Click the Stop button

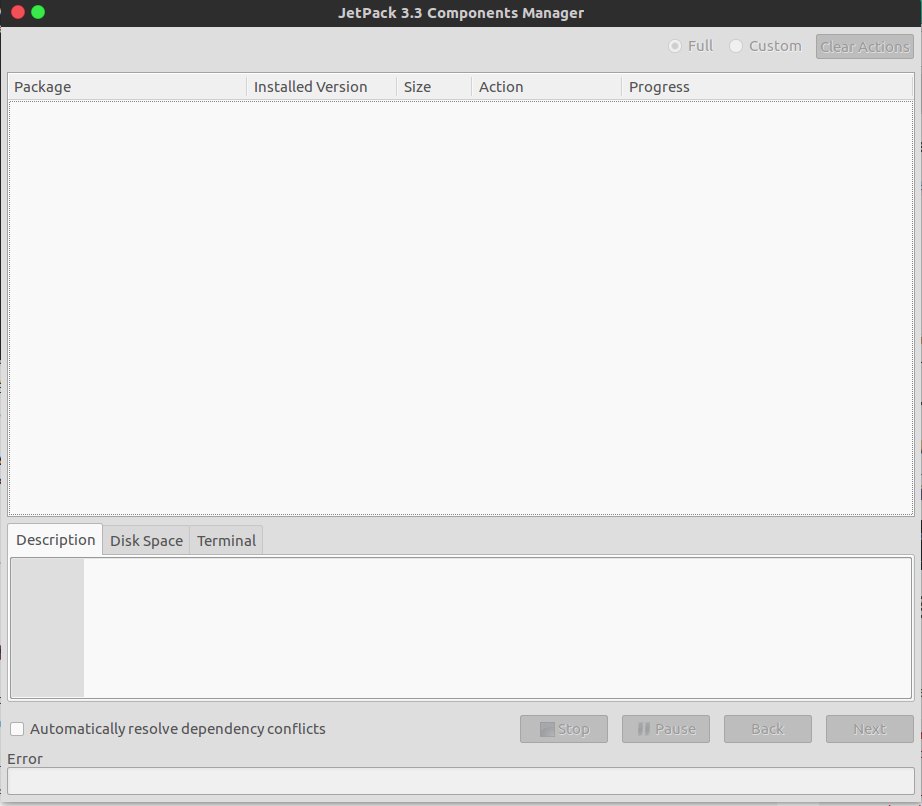click(564, 729)
